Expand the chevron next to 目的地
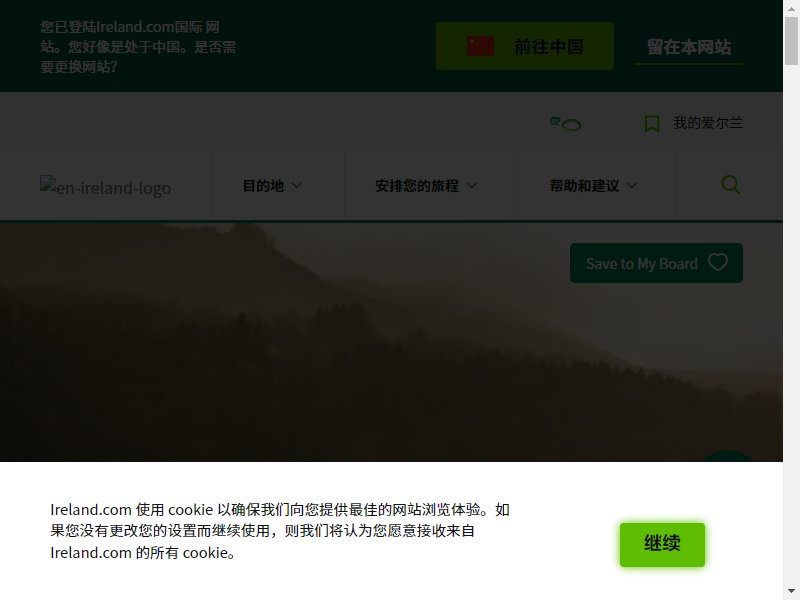This screenshot has width=800, height=600. click(296, 186)
